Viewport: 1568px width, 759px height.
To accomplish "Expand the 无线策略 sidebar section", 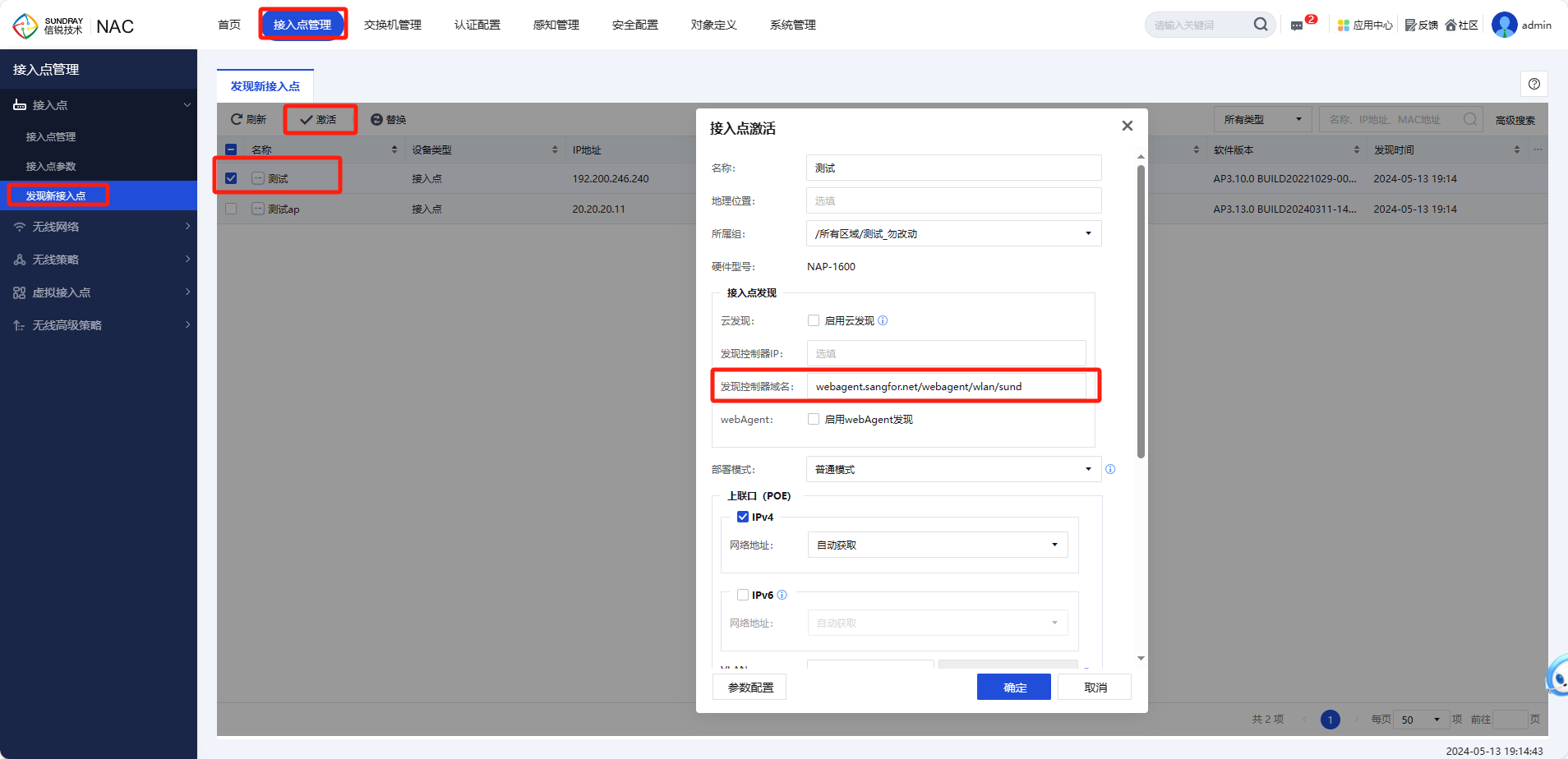I will (x=99, y=260).
